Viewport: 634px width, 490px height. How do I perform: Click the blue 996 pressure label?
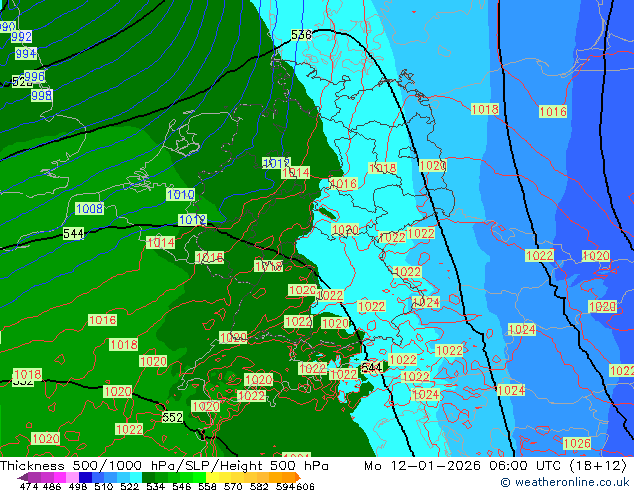34,76
